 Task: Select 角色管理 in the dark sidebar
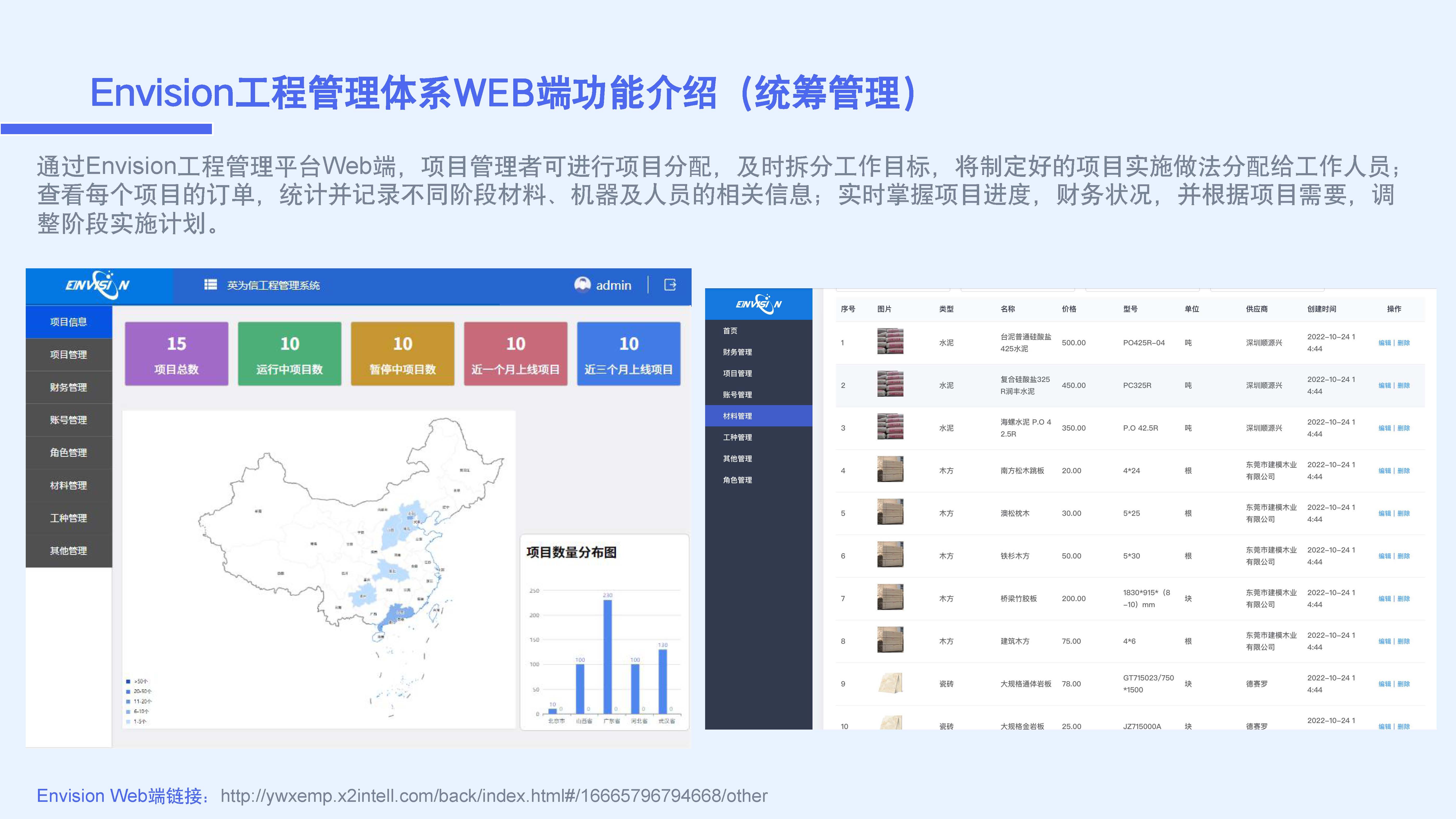click(x=758, y=480)
